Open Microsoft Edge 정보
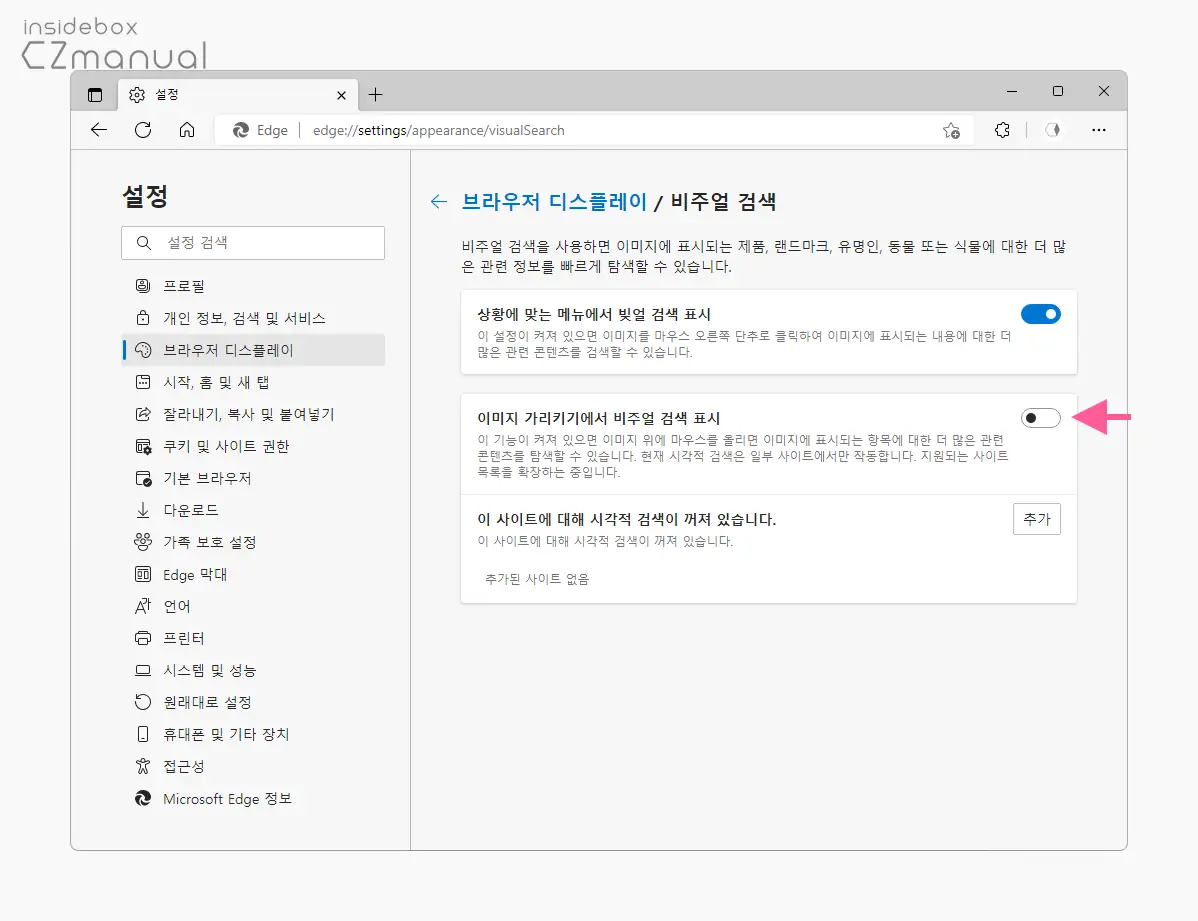Image resolution: width=1198 pixels, height=921 pixels. tap(253, 799)
